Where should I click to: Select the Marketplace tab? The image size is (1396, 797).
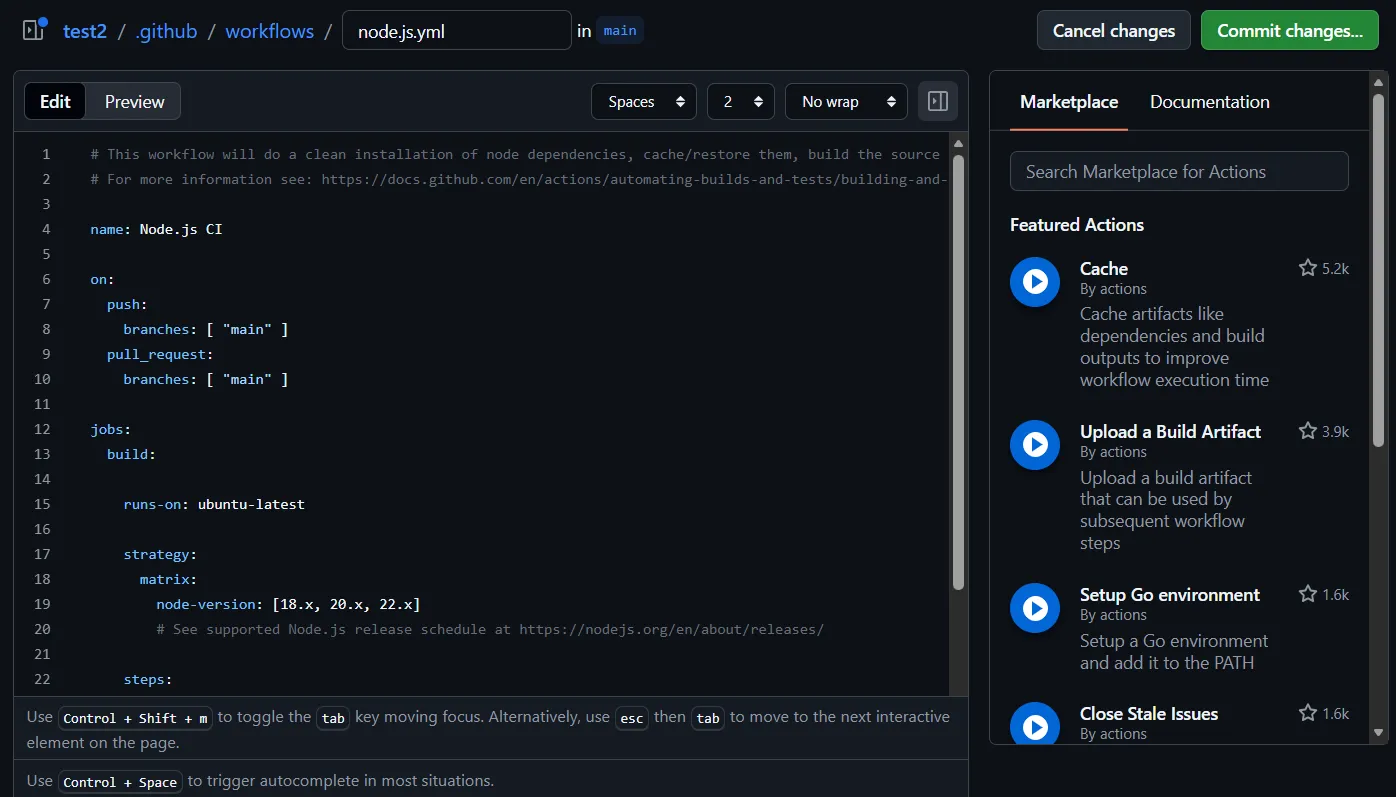[1068, 102]
